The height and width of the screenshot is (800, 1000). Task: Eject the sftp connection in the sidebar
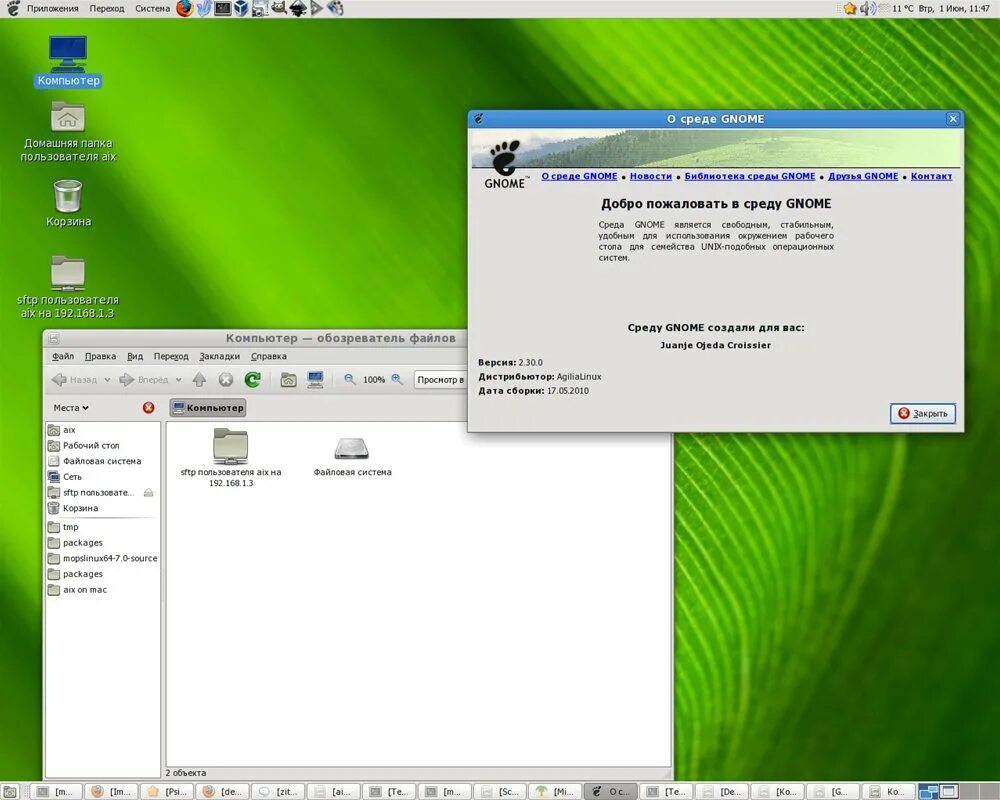[x=149, y=492]
